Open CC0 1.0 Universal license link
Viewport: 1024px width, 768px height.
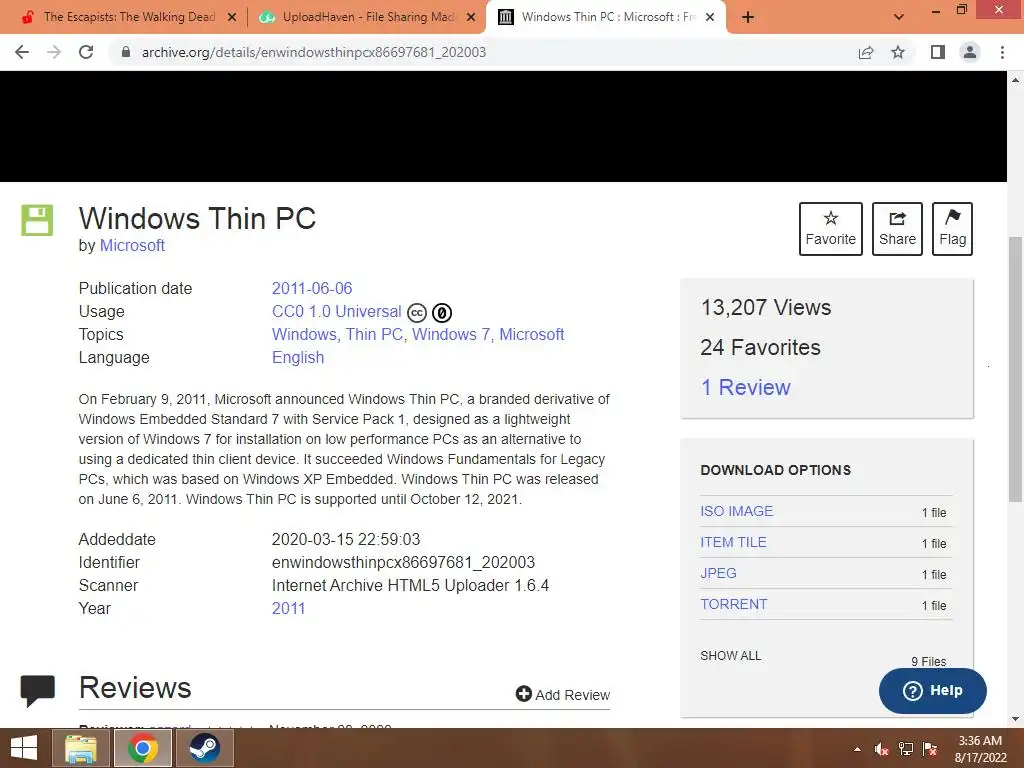coord(336,312)
